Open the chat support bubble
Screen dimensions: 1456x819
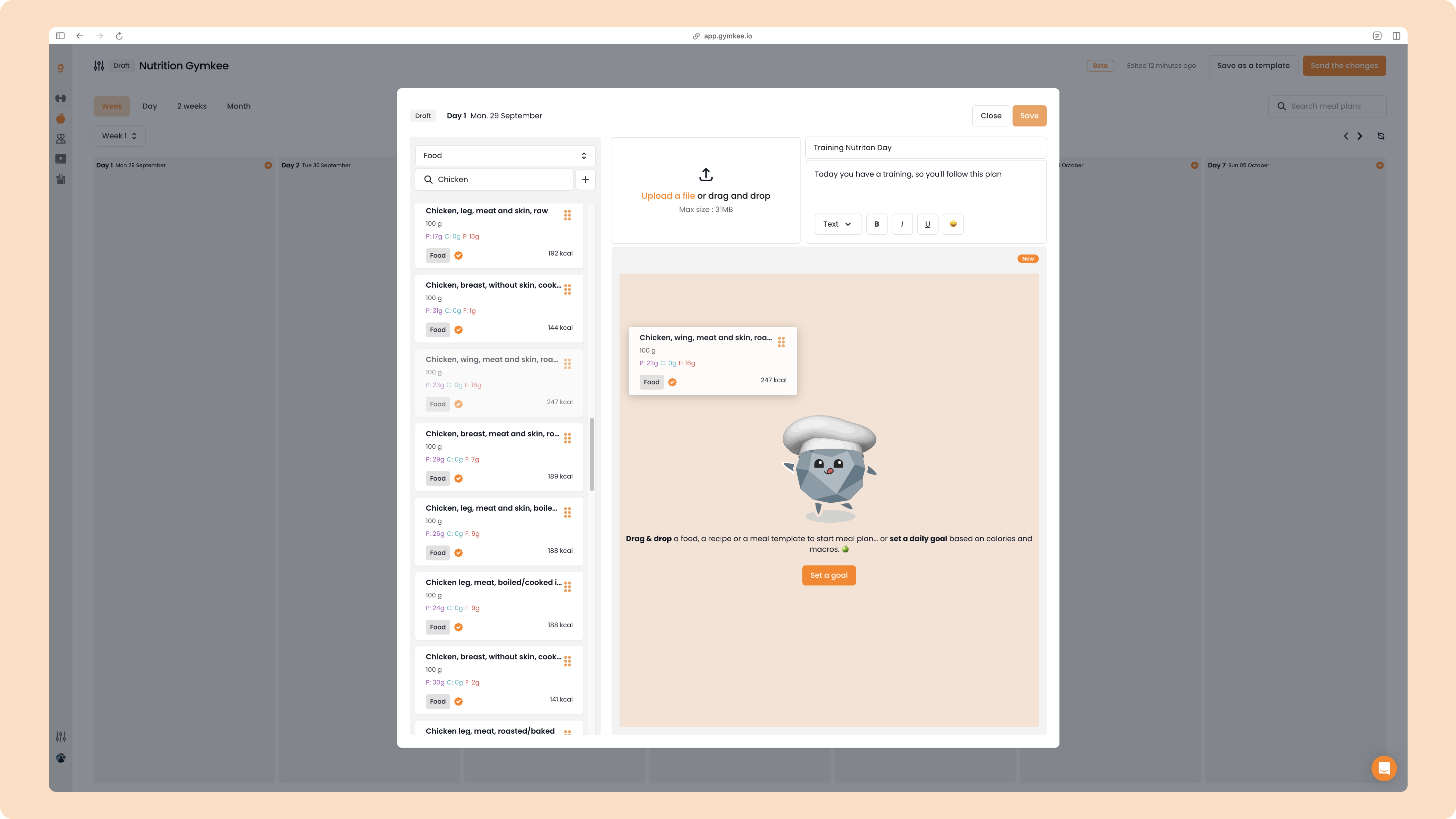tap(1384, 768)
